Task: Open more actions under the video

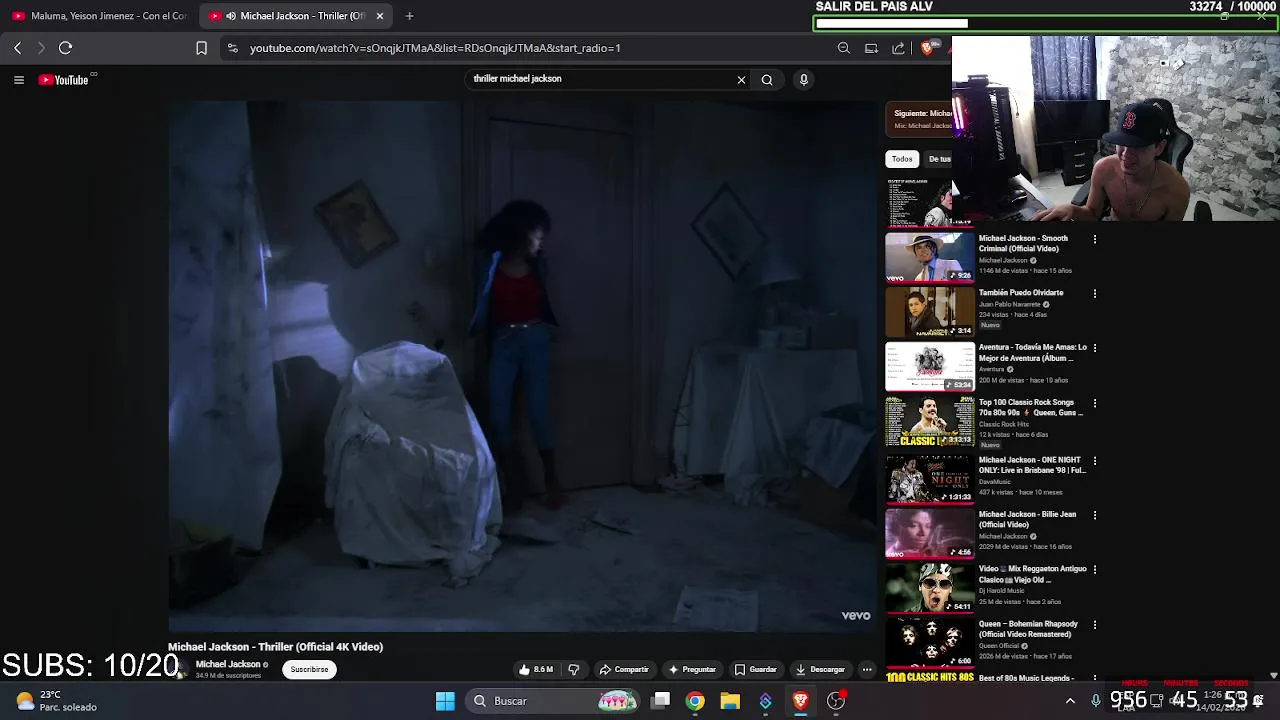Action: pyautogui.click(x=867, y=670)
